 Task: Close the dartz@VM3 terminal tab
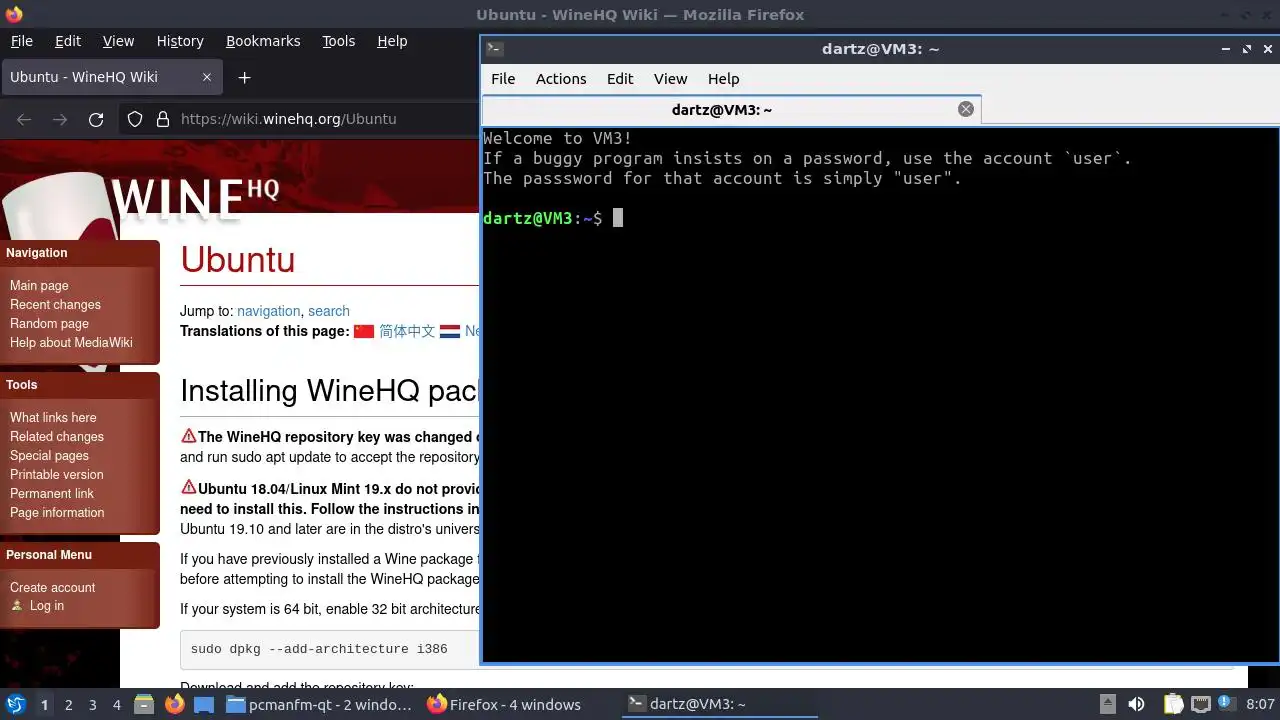click(966, 109)
